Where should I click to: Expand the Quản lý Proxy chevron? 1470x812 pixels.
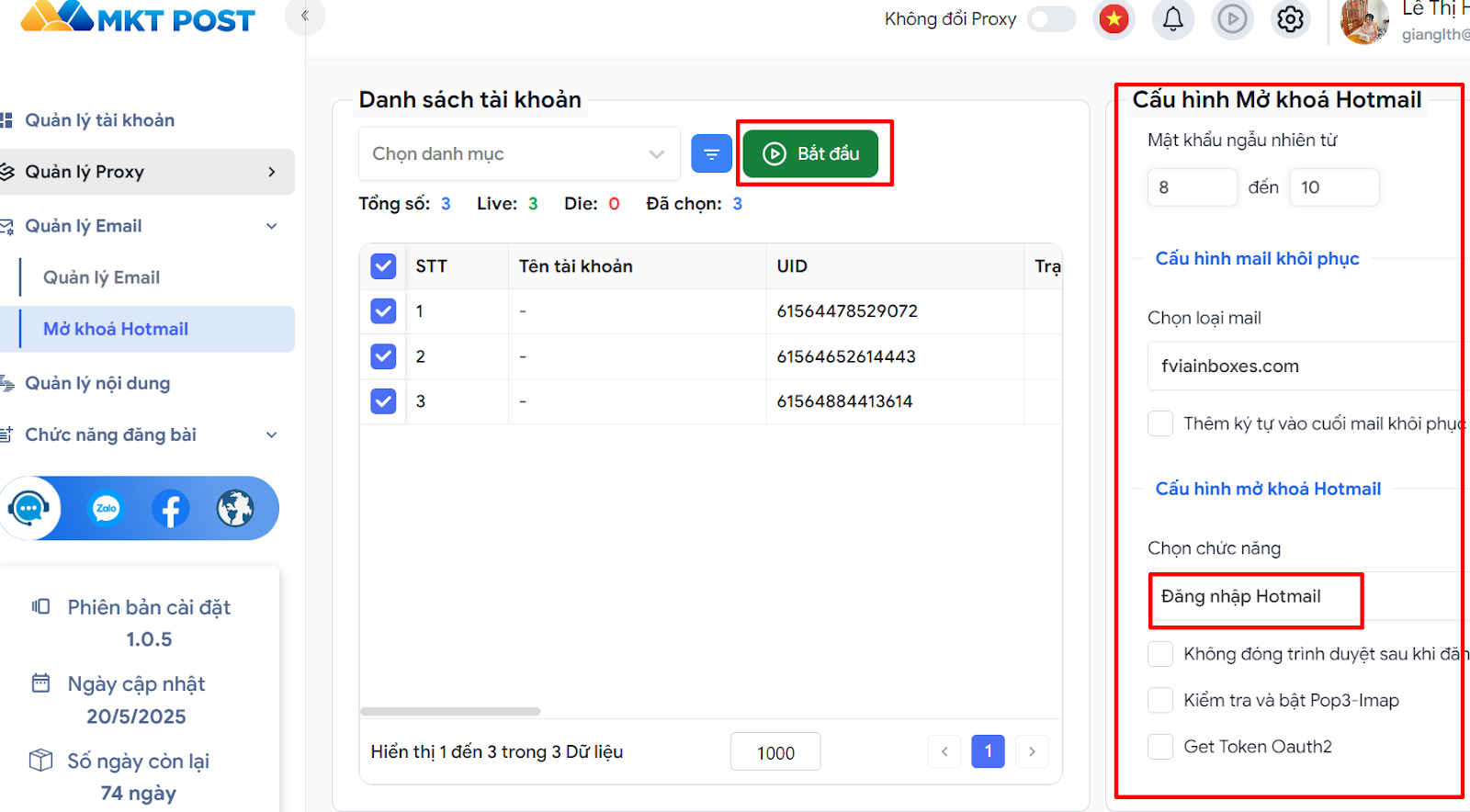point(271,172)
